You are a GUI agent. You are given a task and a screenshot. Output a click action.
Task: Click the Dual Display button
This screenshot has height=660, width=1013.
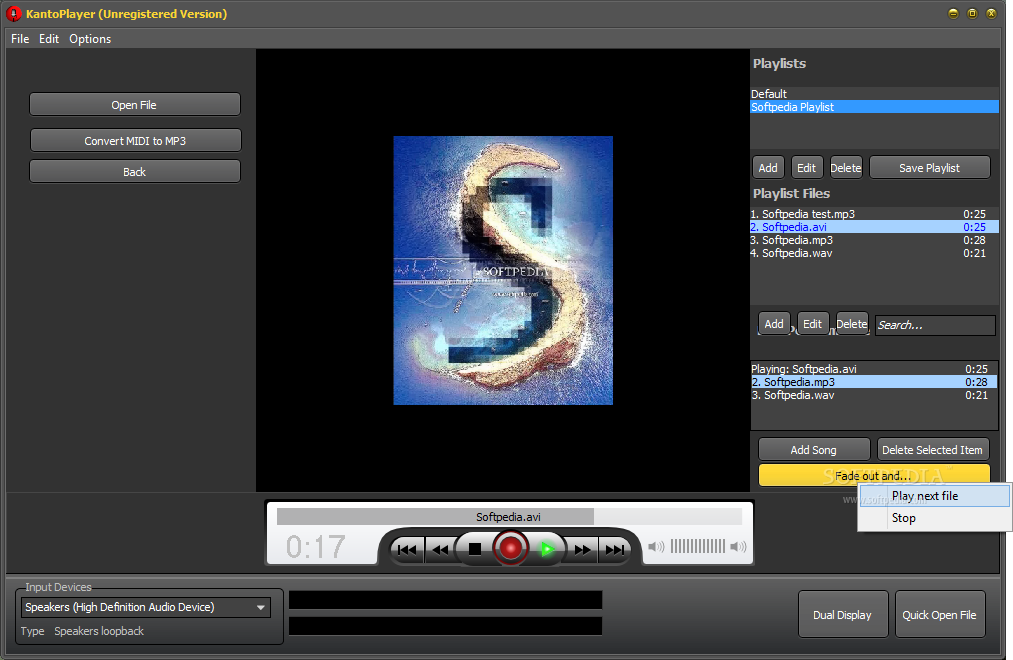click(x=842, y=614)
